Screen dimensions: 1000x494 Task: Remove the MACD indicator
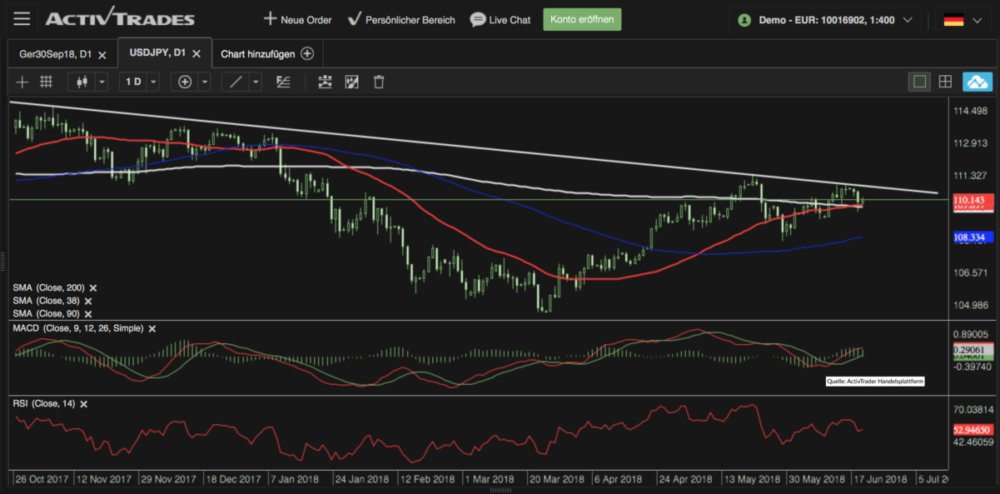(x=152, y=329)
